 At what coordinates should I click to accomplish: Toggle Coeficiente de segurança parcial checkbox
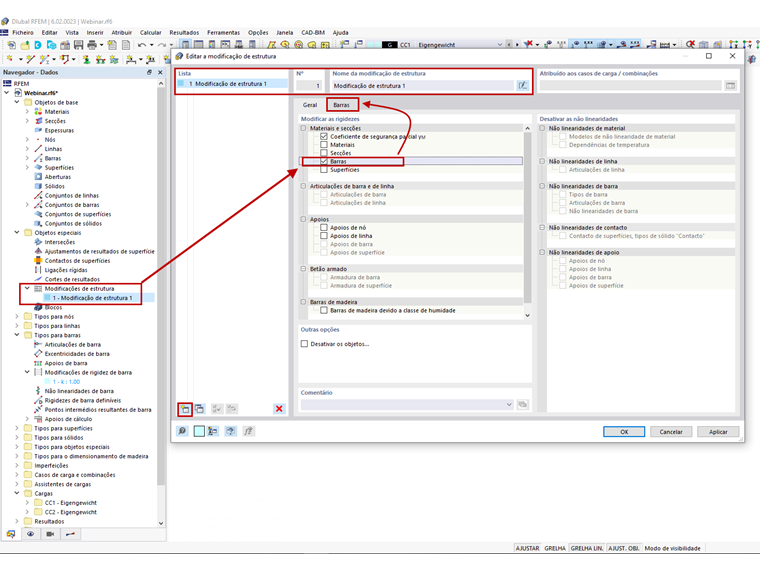pos(324,136)
